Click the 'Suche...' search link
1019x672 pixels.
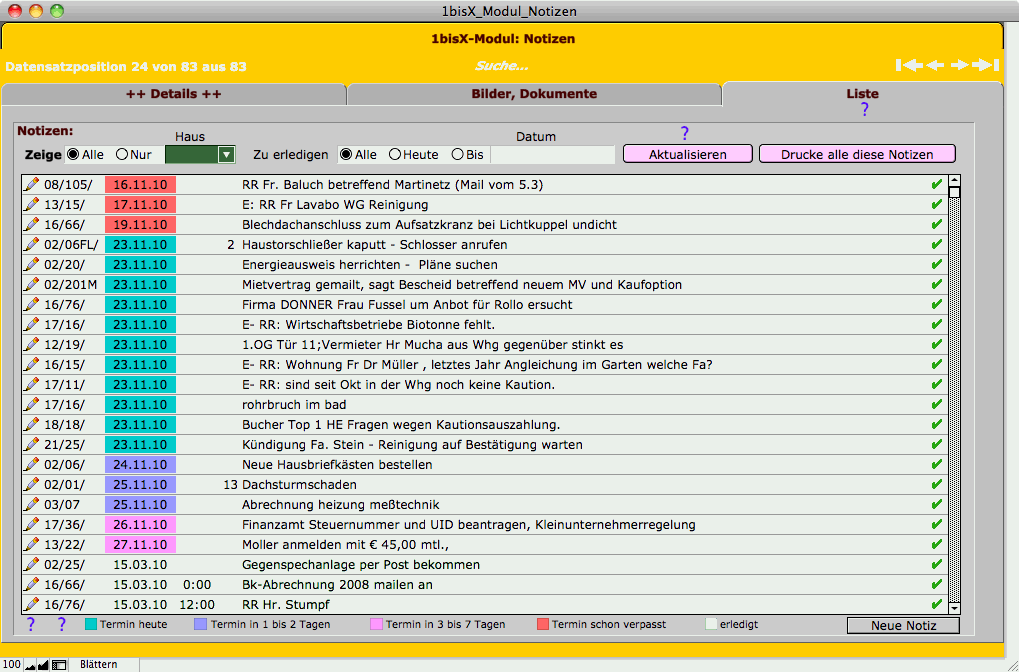pos(501,66)
